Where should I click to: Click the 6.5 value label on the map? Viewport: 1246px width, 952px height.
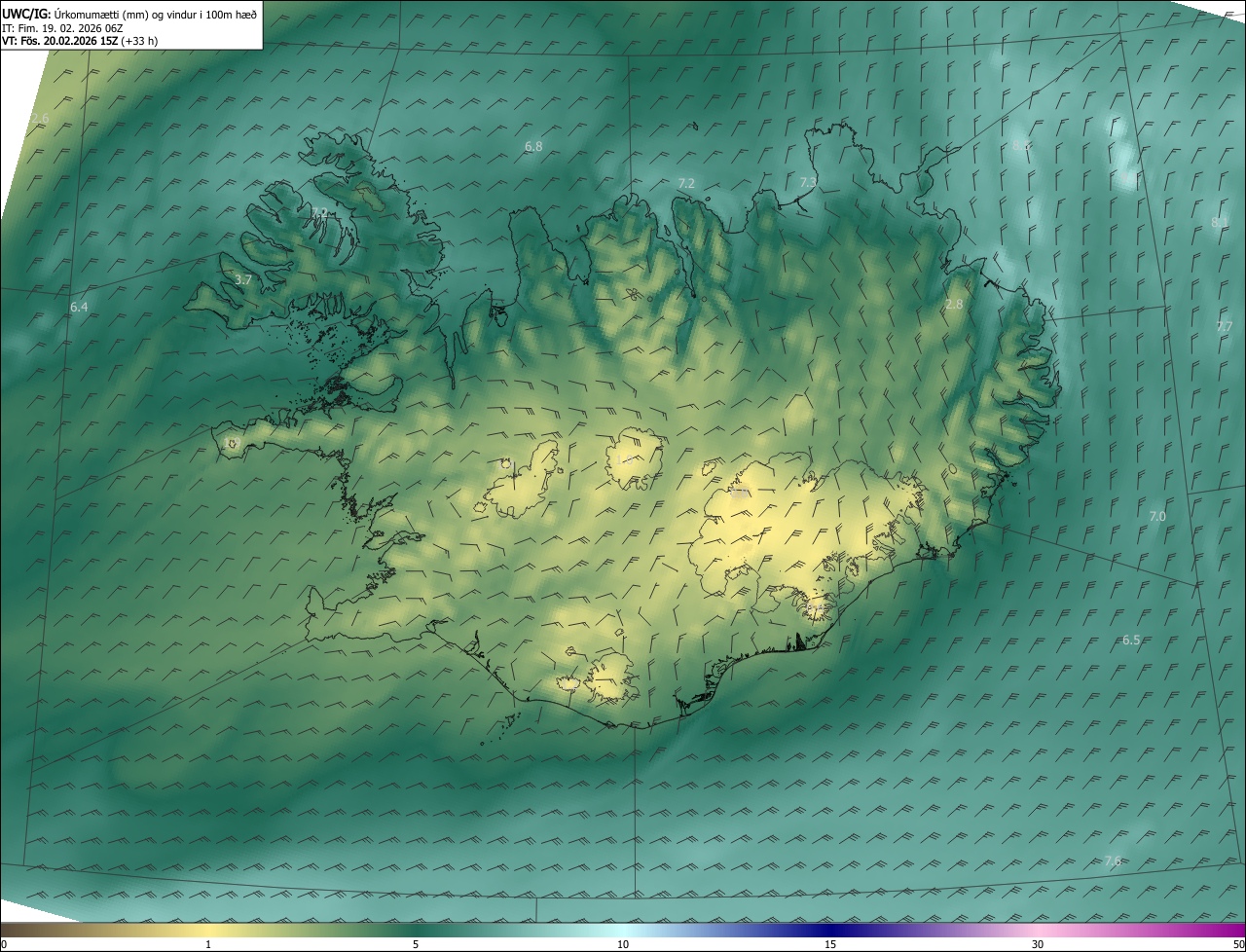tap(1131, 640)
